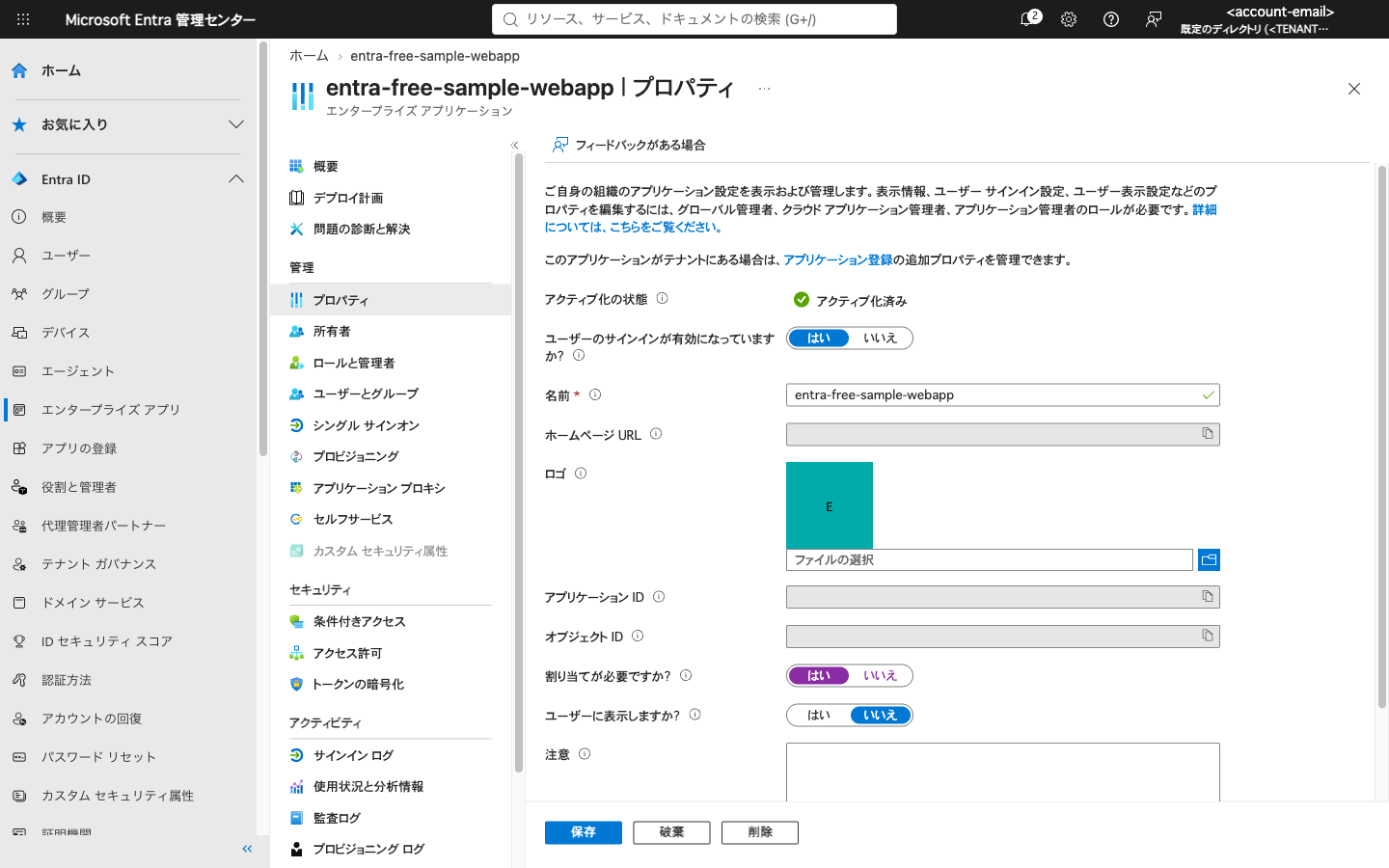Click the top search box
Image resolution: width=1389 pixels, height=868 pixels.
point(694,19)
